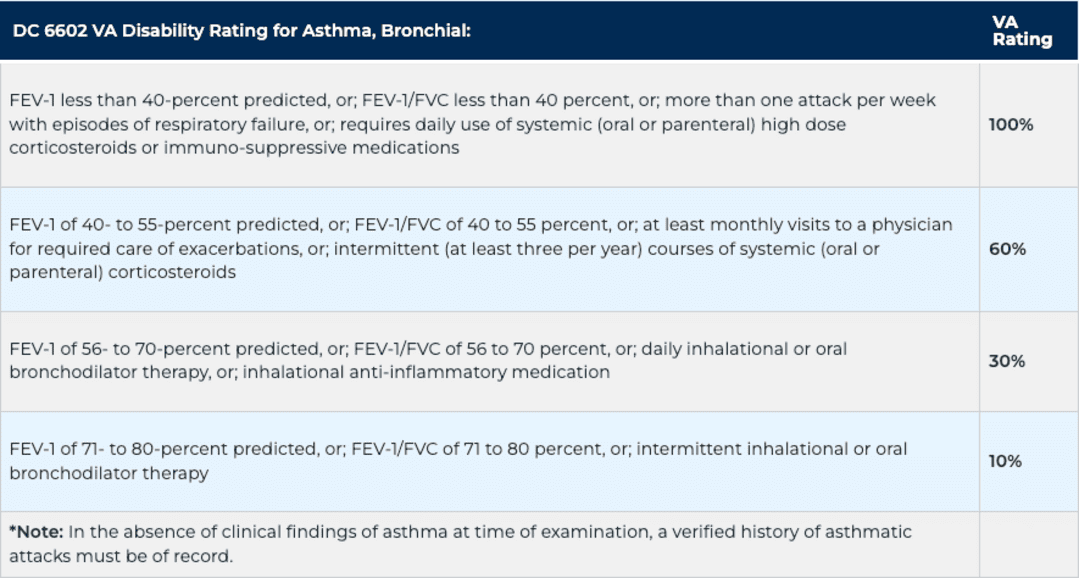
Task: Select the VA Rating column header
Action: (1022, 31)
